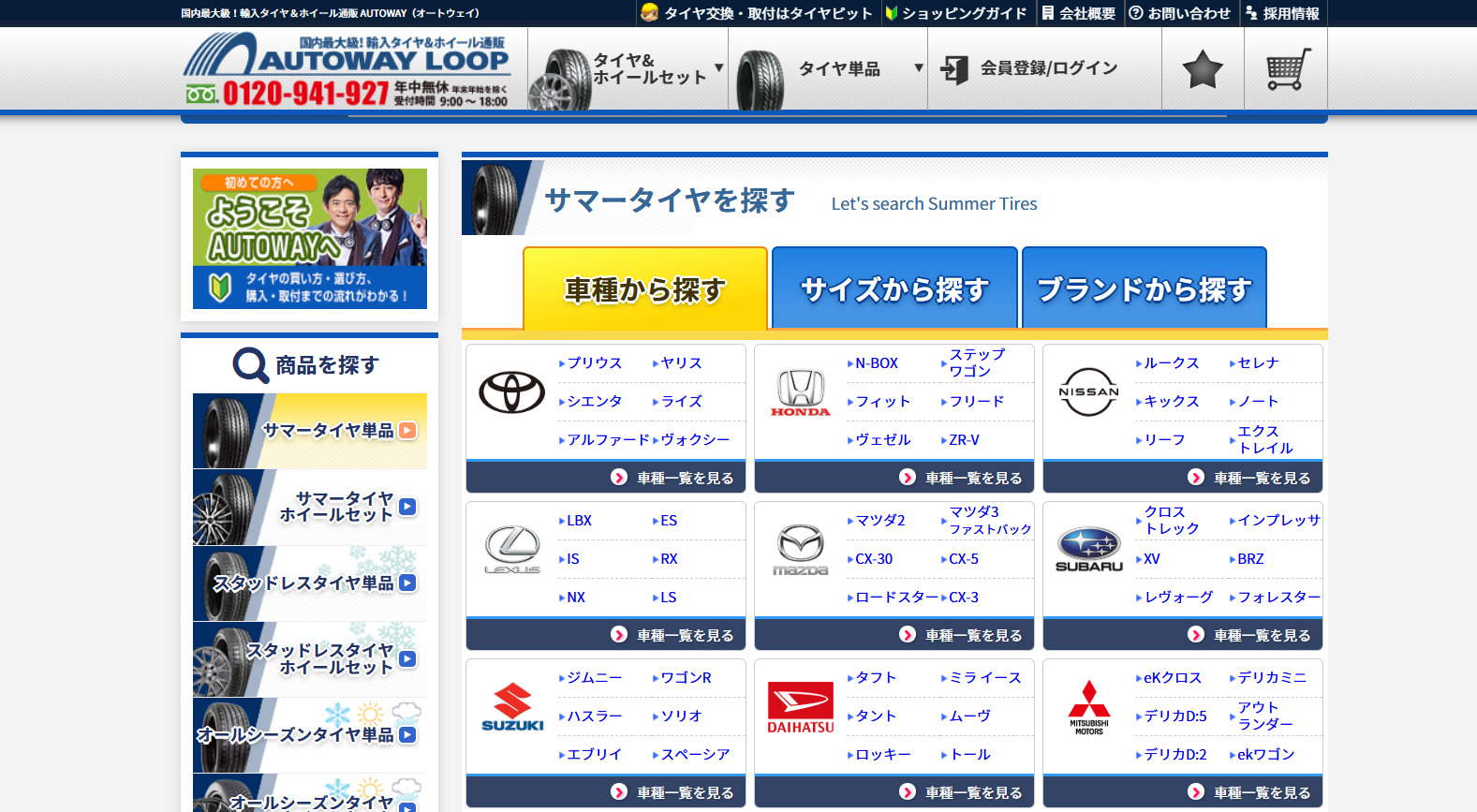Screen dimensions: 1477x812
Task: Click the arrow icon on サマータイヤ単品
Action: click(407, 431)
